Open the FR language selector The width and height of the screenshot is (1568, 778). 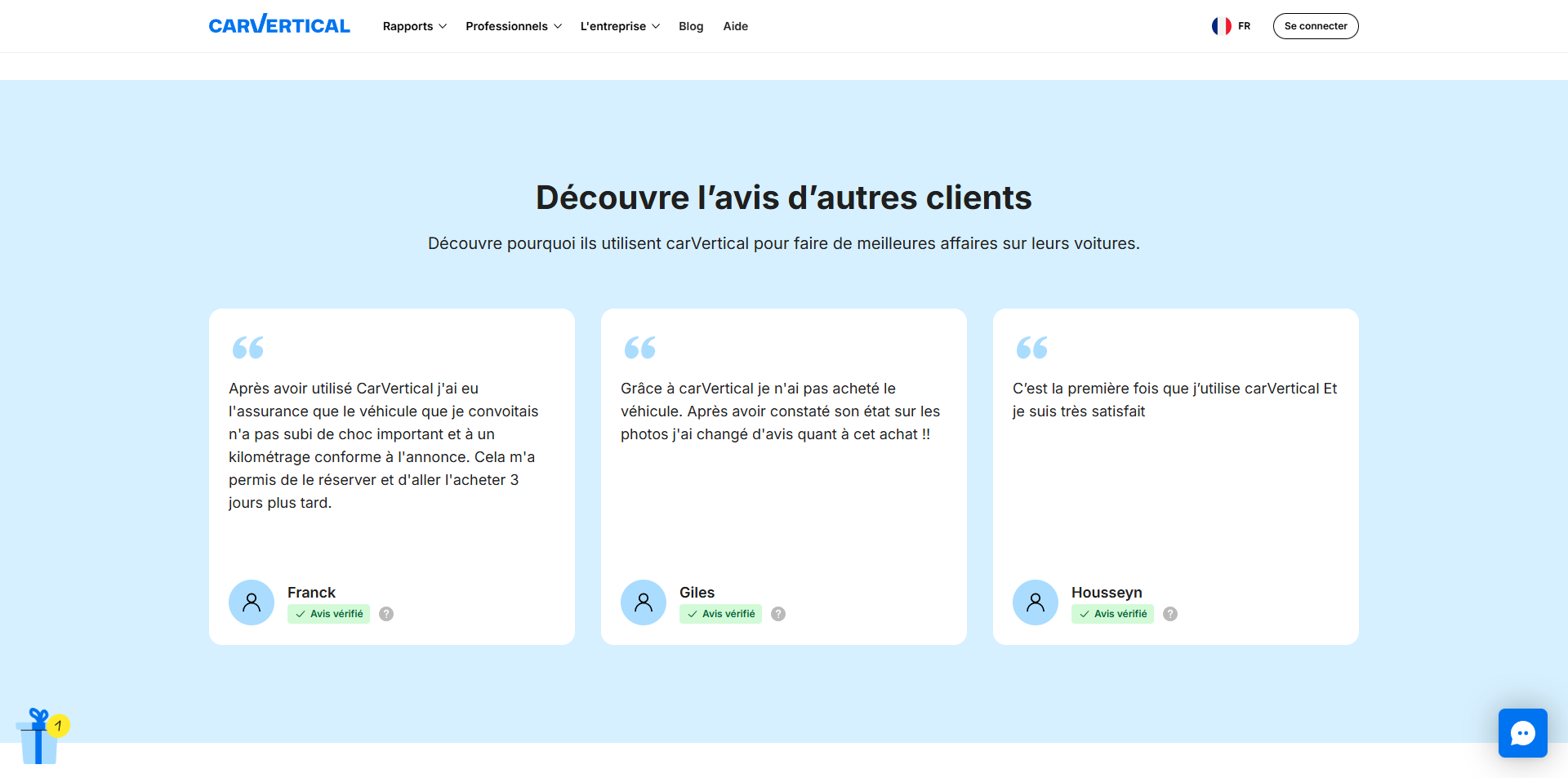click(x=1232, y=26)
